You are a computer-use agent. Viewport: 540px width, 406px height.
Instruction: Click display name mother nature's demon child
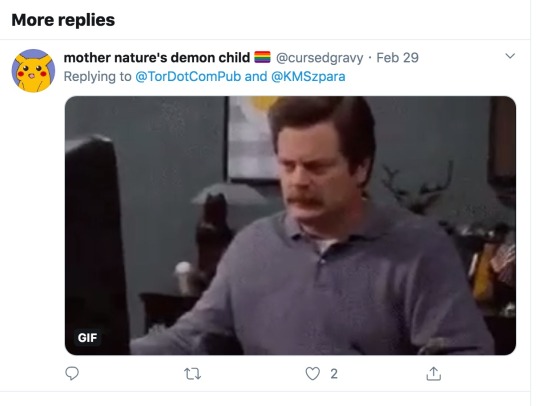click(x=157, y=58)
